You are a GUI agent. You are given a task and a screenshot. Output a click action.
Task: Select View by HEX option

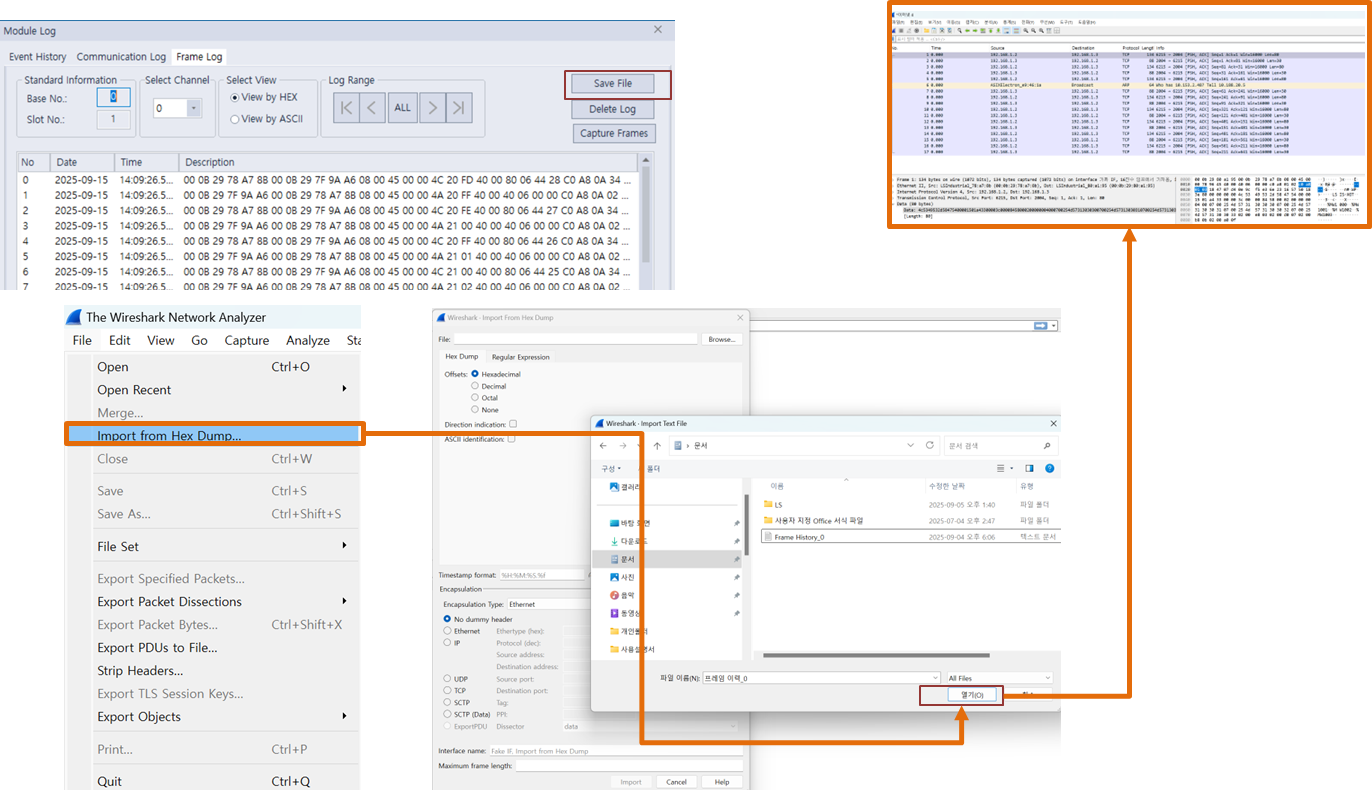(x=263, y=97)
